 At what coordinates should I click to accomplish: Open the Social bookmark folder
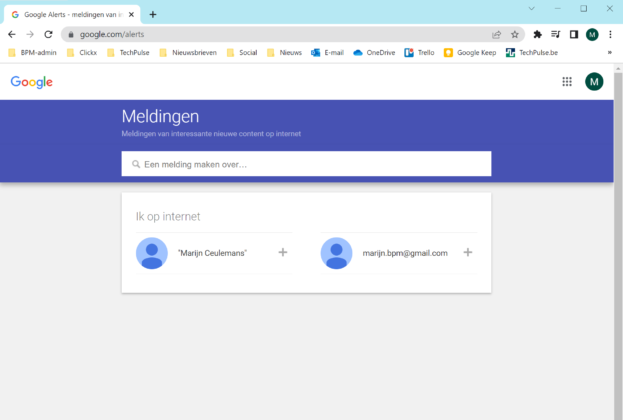click(x=242, y=52)
